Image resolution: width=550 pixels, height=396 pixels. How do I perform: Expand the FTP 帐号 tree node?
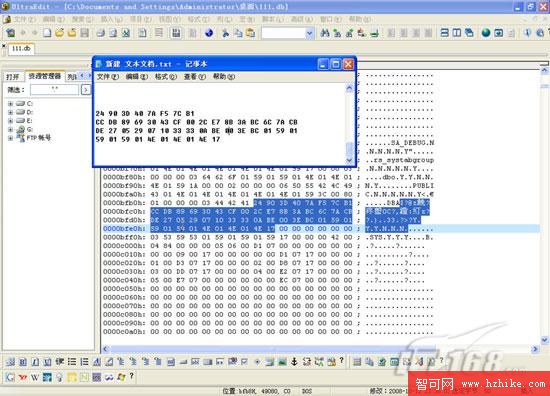click(x=10, y=138)
